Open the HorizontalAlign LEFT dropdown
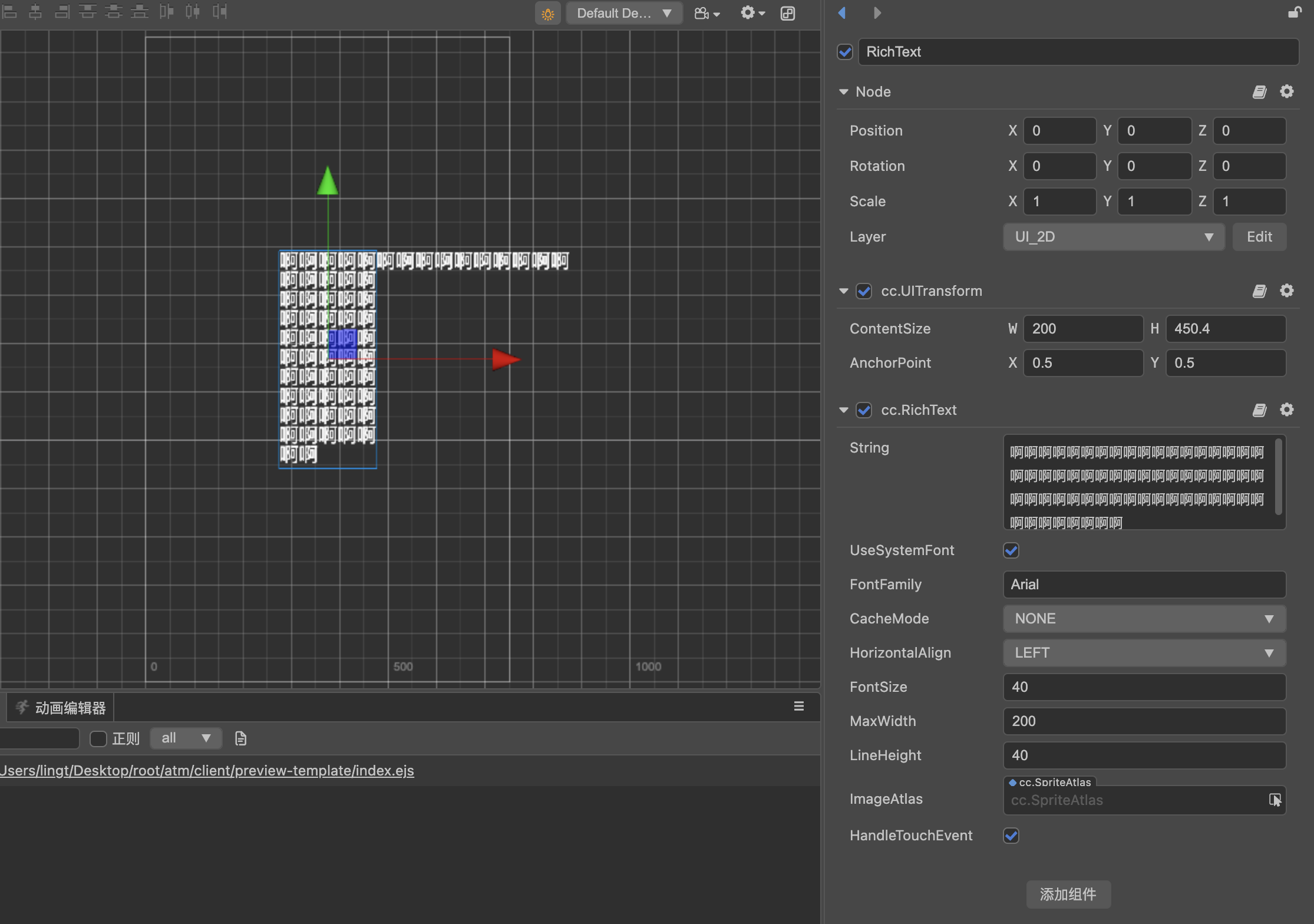1314x924 pixels. (1144, 653)
